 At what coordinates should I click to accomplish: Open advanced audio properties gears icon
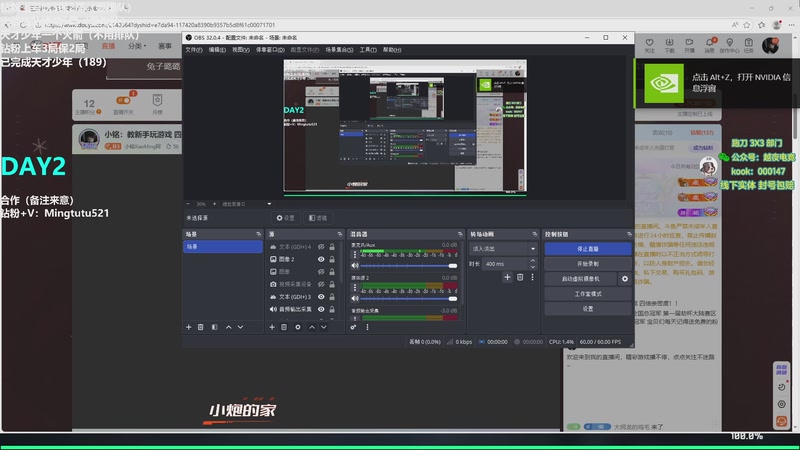[x=353, y=327]
